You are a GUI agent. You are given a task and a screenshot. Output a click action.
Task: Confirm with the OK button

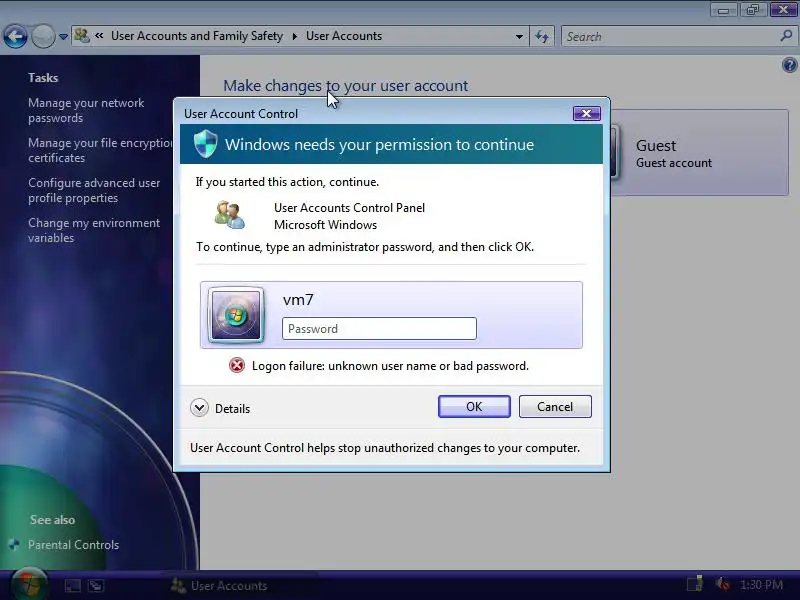[474, 407]
